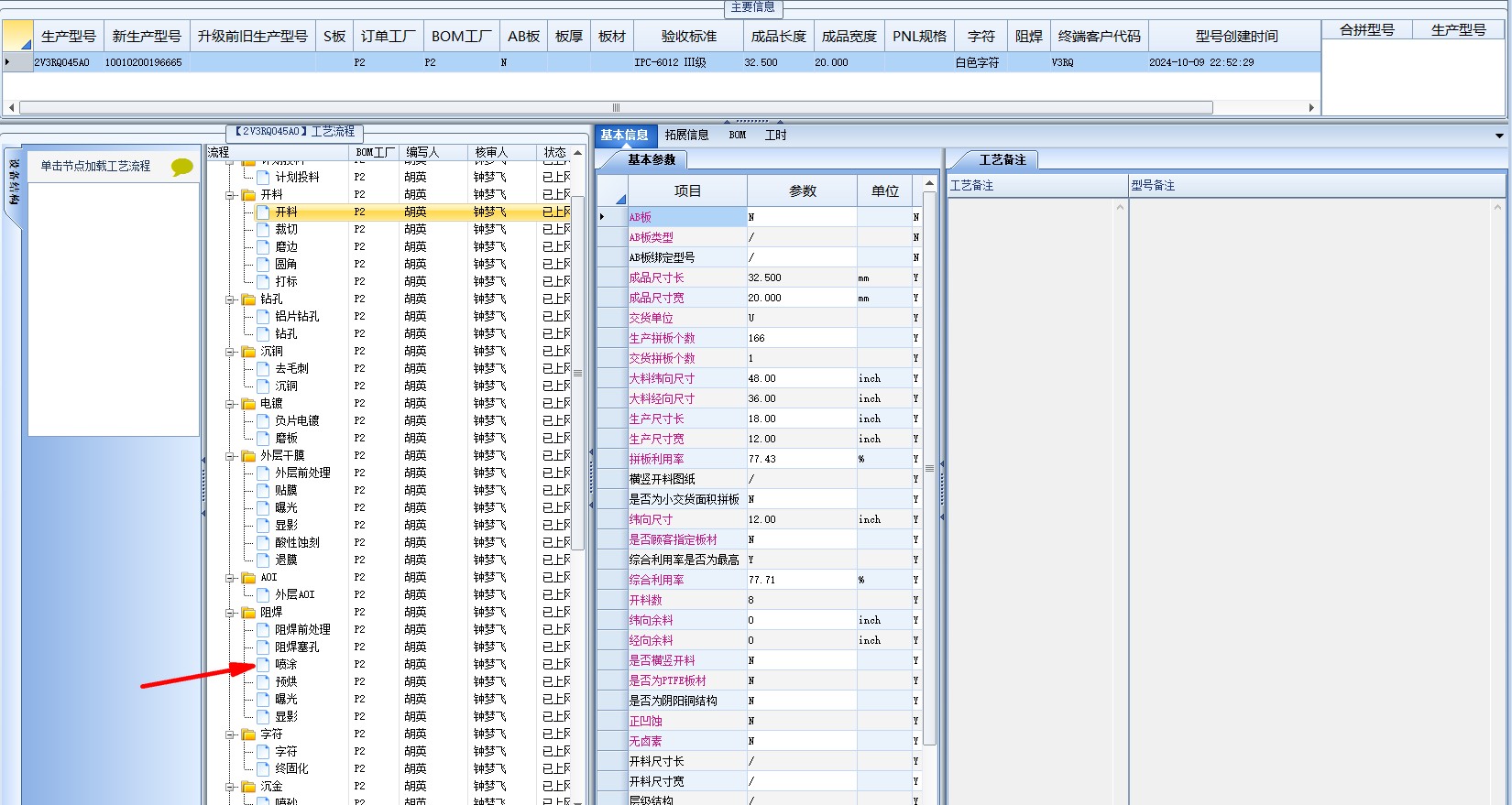Click the 沉铜 folder icon
The height and width of the screenshot is (805, 1512).
(x=248, y=352)
